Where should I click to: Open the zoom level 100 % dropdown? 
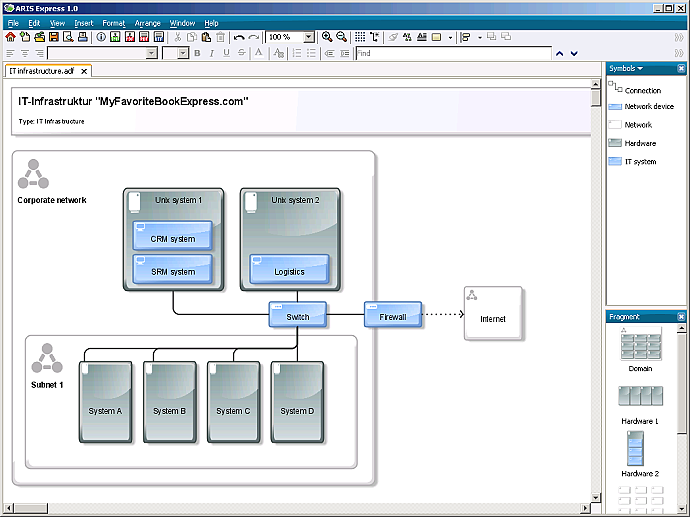pos(309,37)
